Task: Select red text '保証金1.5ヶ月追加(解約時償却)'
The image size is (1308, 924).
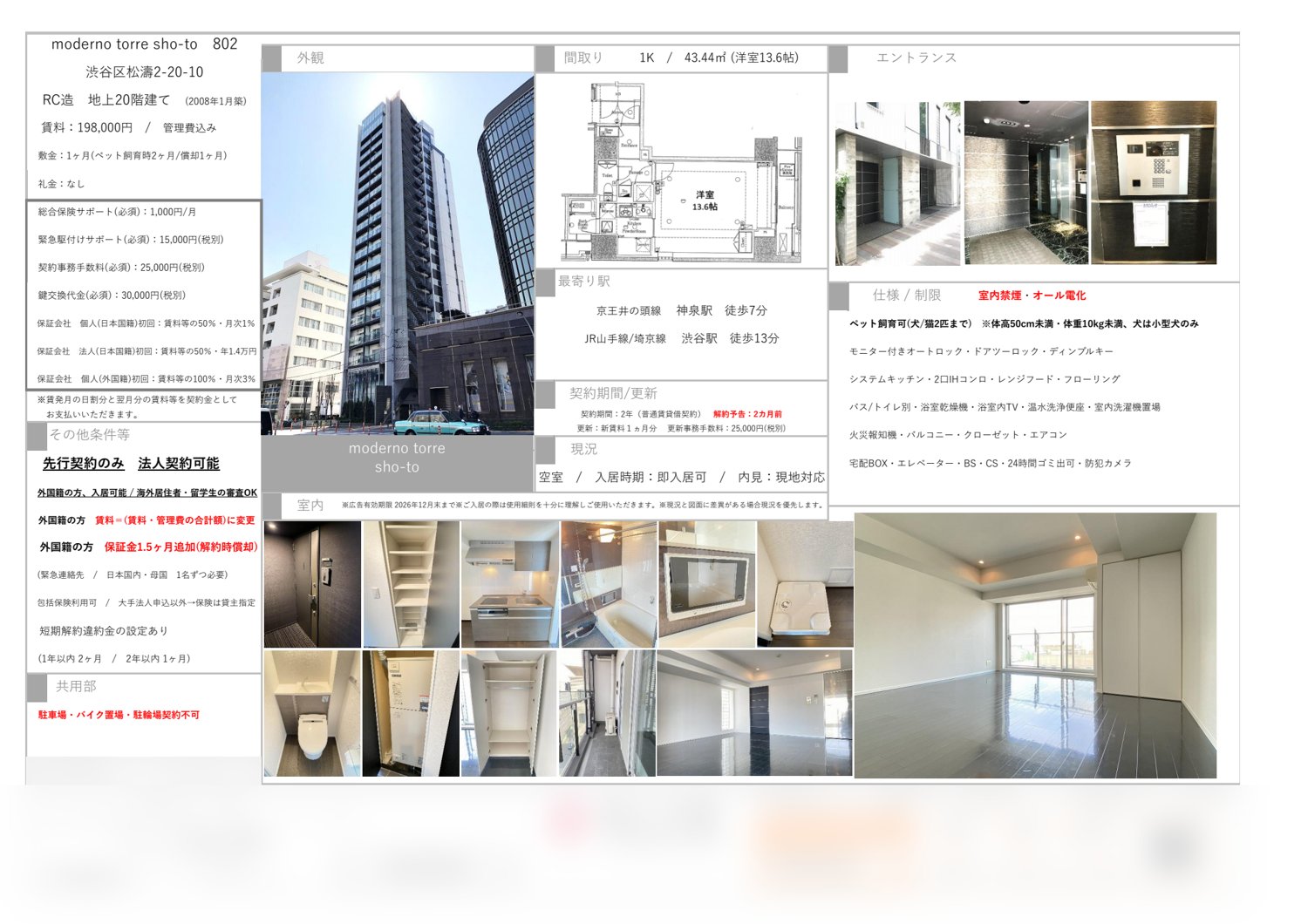Action: click(181, 547)
